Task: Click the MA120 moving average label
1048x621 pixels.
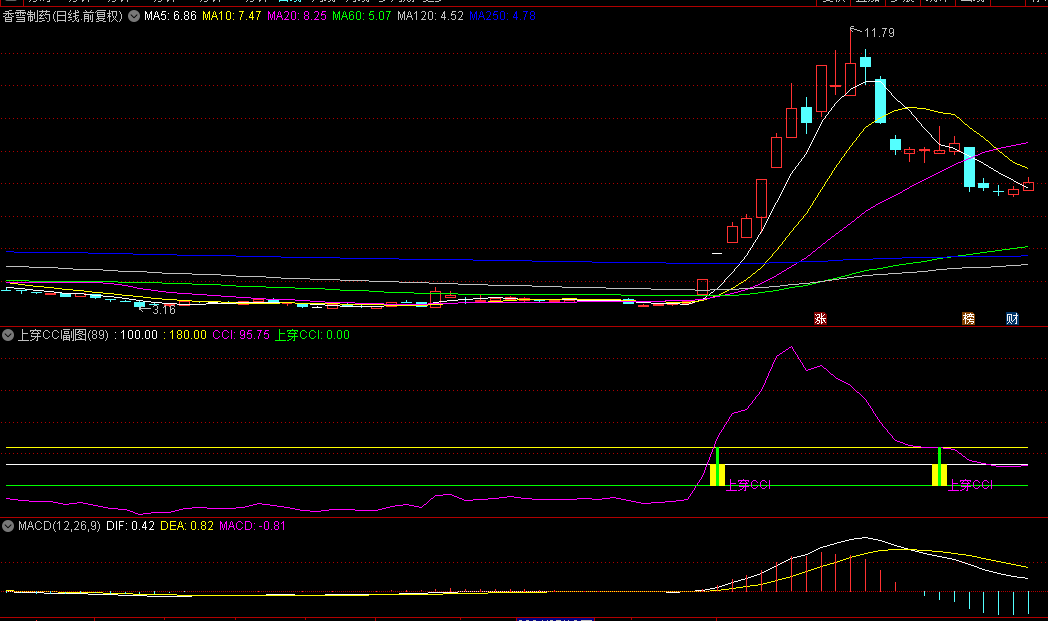Action: (x=430, y=17)
